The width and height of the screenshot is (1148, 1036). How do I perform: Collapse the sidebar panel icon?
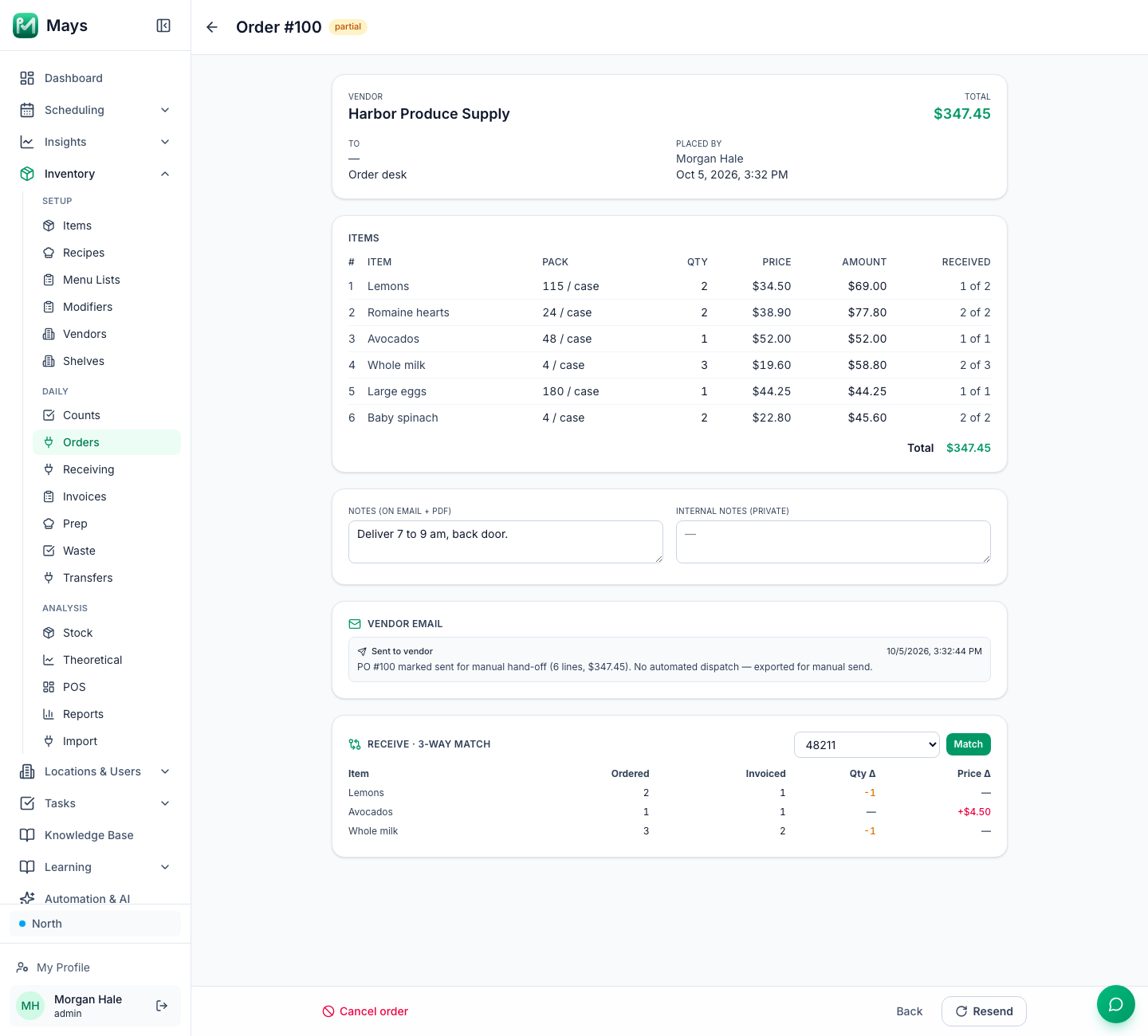(x=163, y=26)
